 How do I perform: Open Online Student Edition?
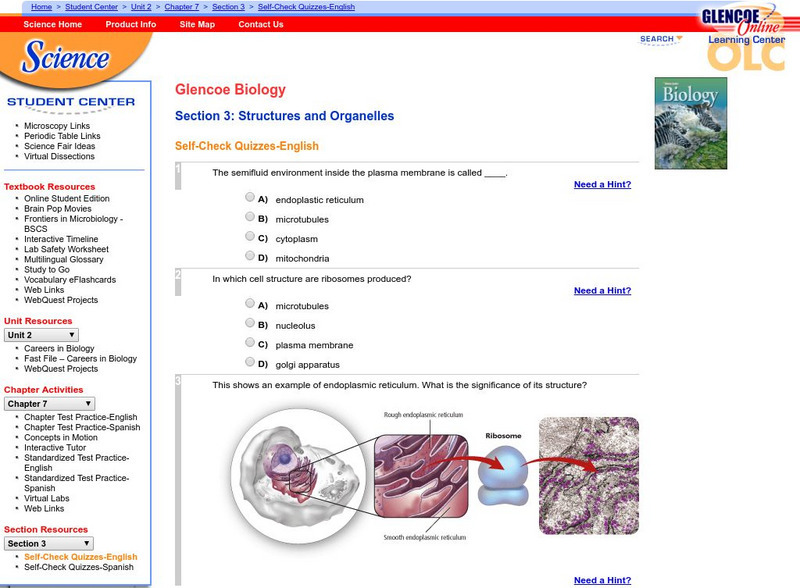tap(67, 198)
